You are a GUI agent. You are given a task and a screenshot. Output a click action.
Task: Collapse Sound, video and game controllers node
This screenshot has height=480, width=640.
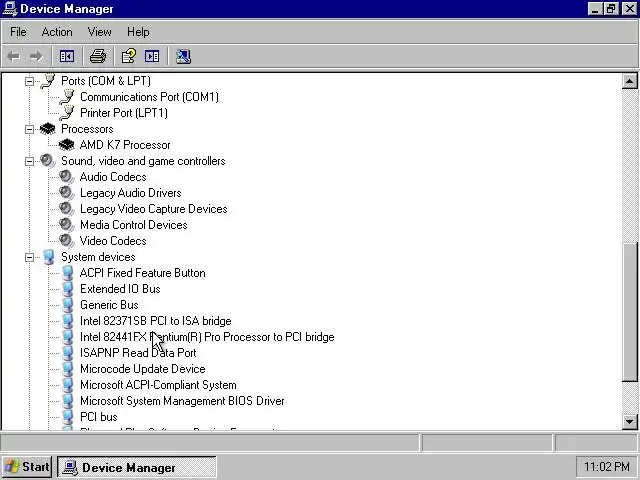pyautogui.click(x=29, y=161)
